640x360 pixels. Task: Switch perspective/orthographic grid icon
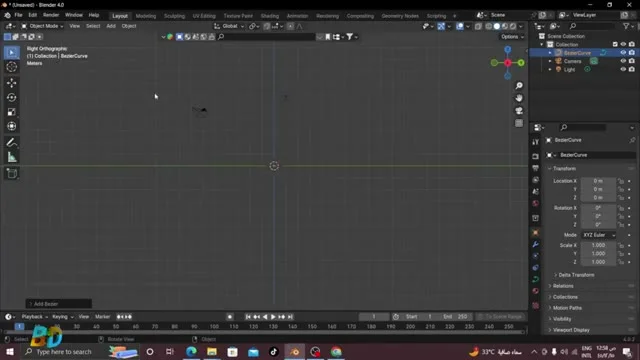(519, 123)
